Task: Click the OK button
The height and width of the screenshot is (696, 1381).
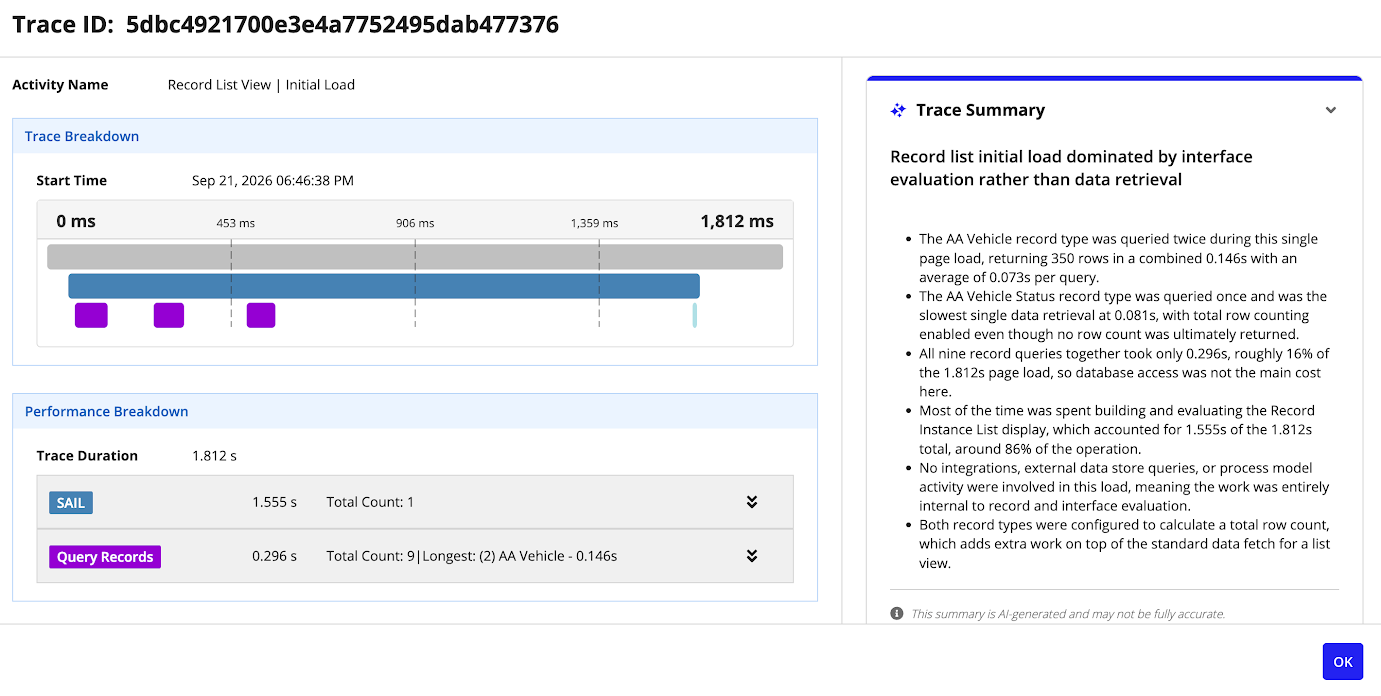Action: [1342, 662]
